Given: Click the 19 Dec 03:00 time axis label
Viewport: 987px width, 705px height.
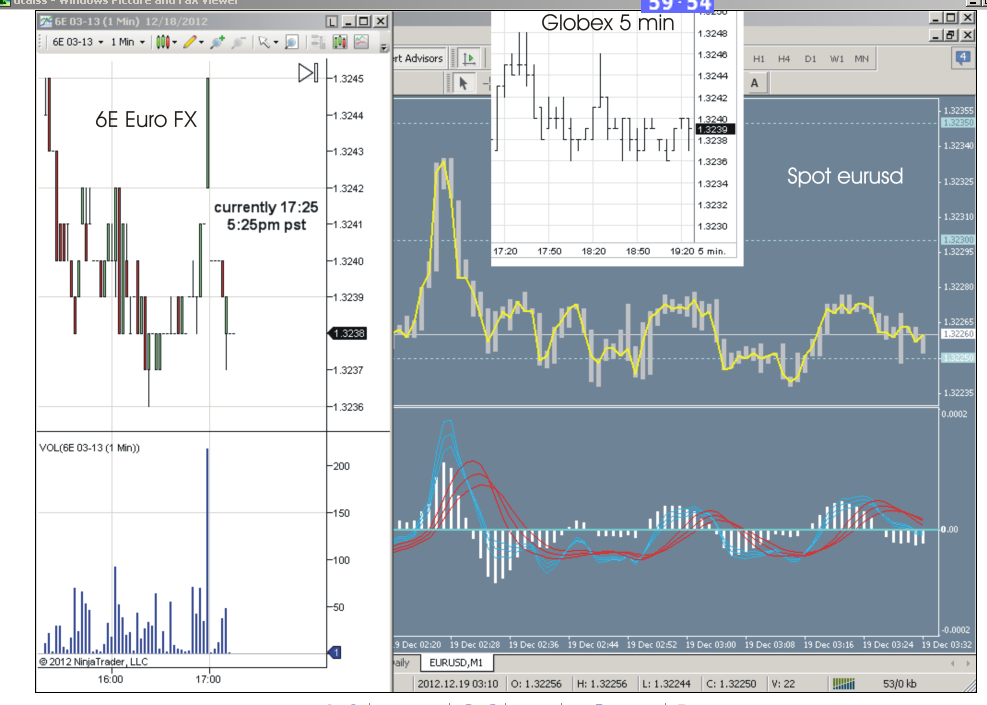Looking at the screenshot, I should [x=711, y=645].
